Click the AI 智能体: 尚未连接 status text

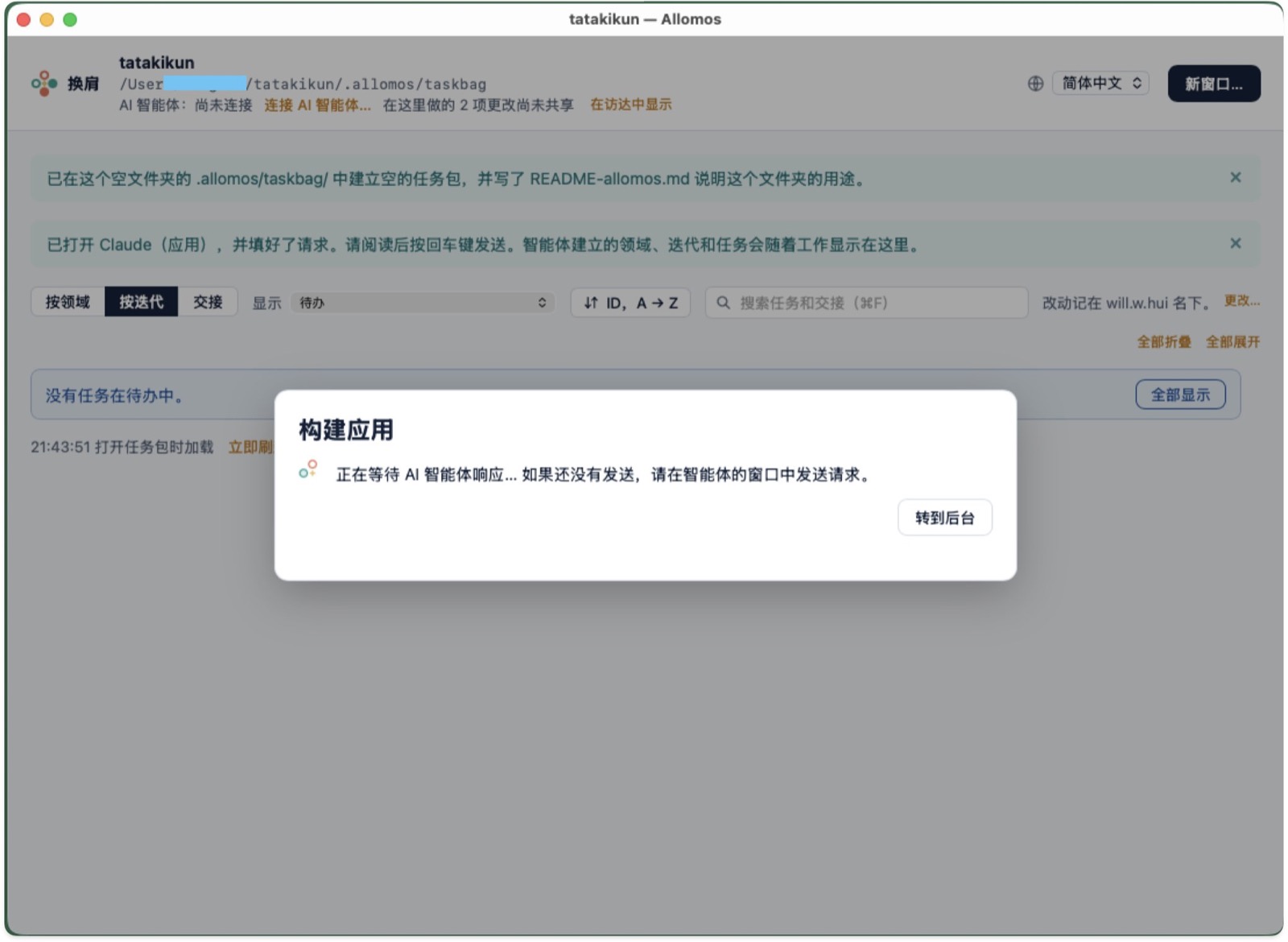click(186, 105)
